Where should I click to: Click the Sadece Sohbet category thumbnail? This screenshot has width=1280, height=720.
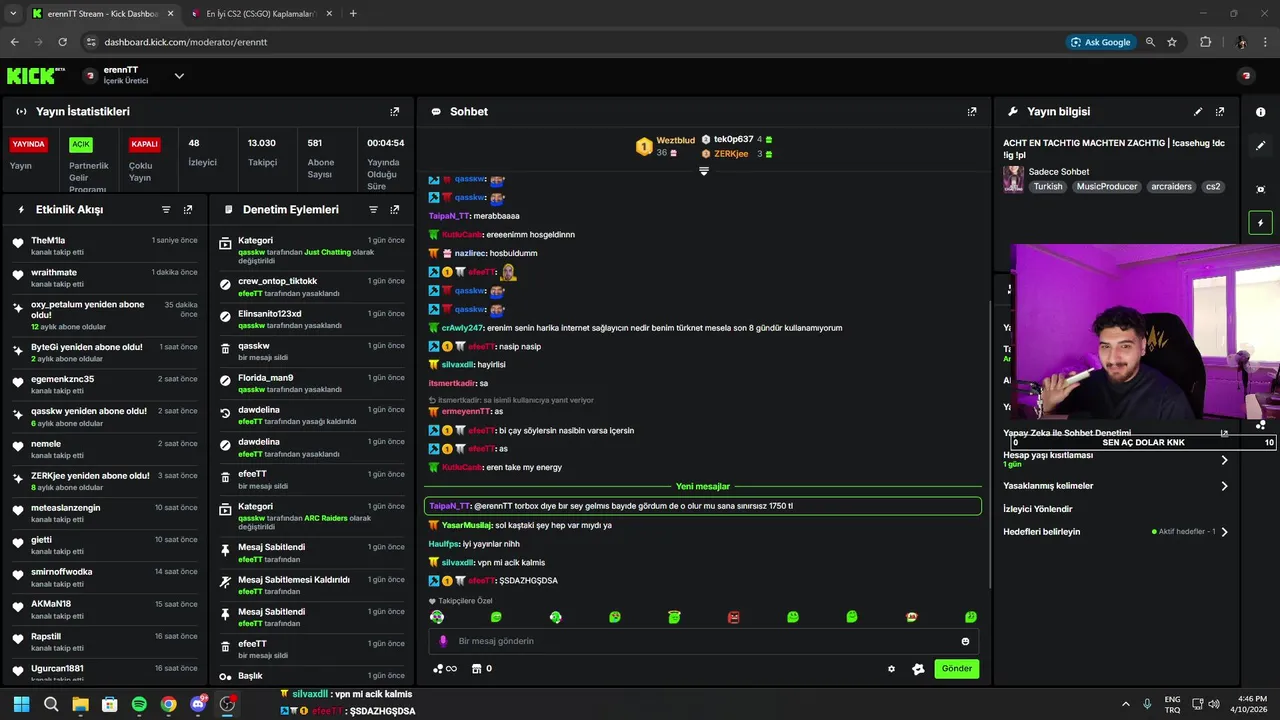pyautogui.click(x=1014, y=179)
